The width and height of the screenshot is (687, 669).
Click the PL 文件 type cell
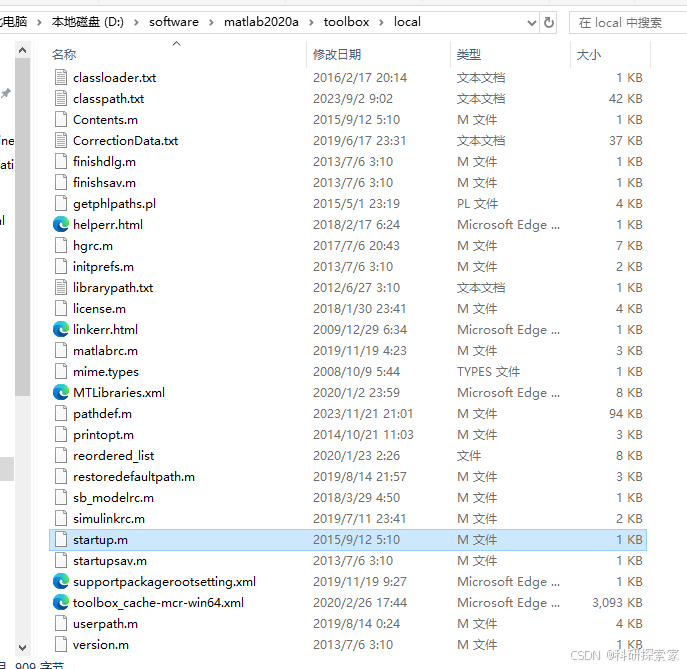pyautogui.click(x=477, y=204)
